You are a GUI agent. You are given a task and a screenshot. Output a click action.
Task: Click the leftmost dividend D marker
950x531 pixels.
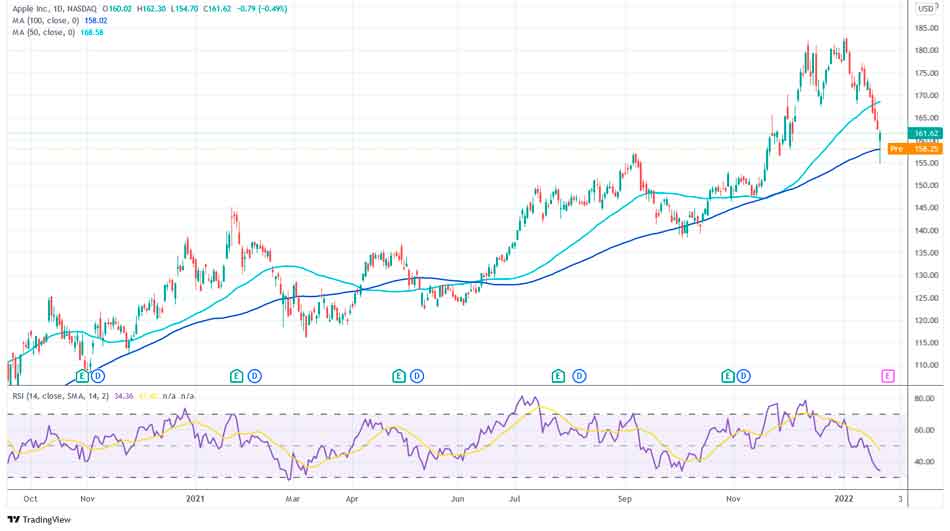[98, 376]
